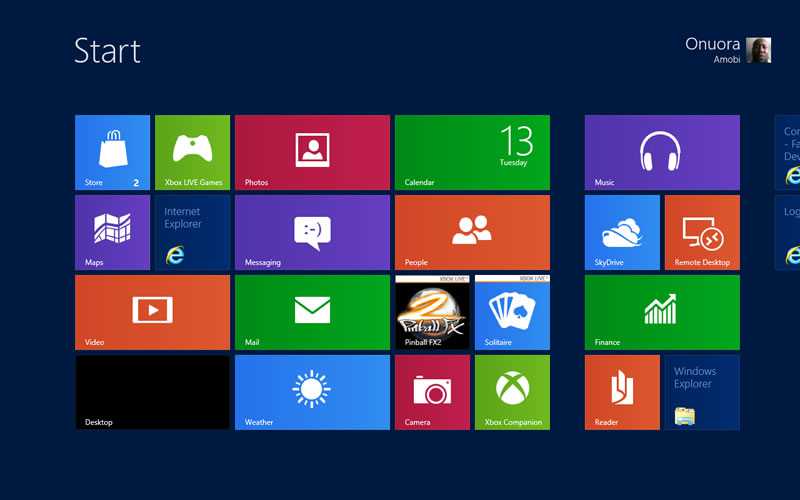Open Windows Explorer tile
This screenshot has width=800, height=500.
coord(702,392)
